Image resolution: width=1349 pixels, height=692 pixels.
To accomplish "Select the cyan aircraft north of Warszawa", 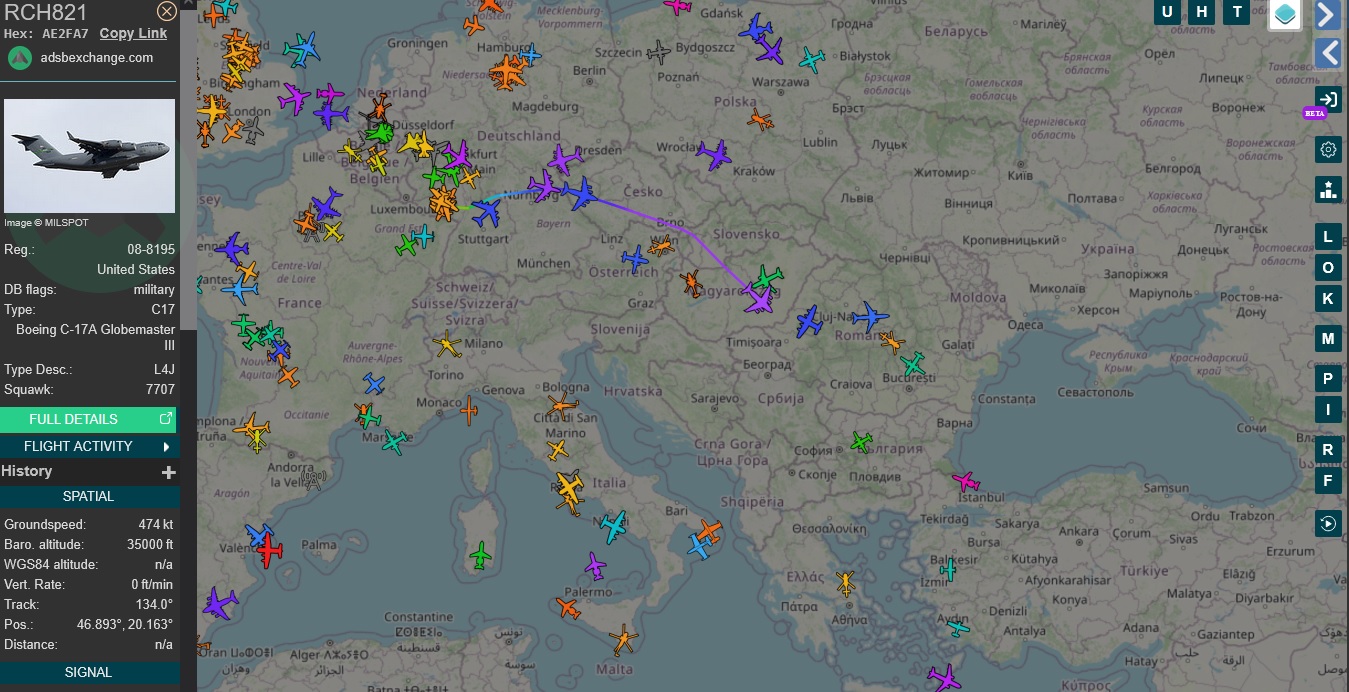I will pyautogui.click(x=812, y=60).
